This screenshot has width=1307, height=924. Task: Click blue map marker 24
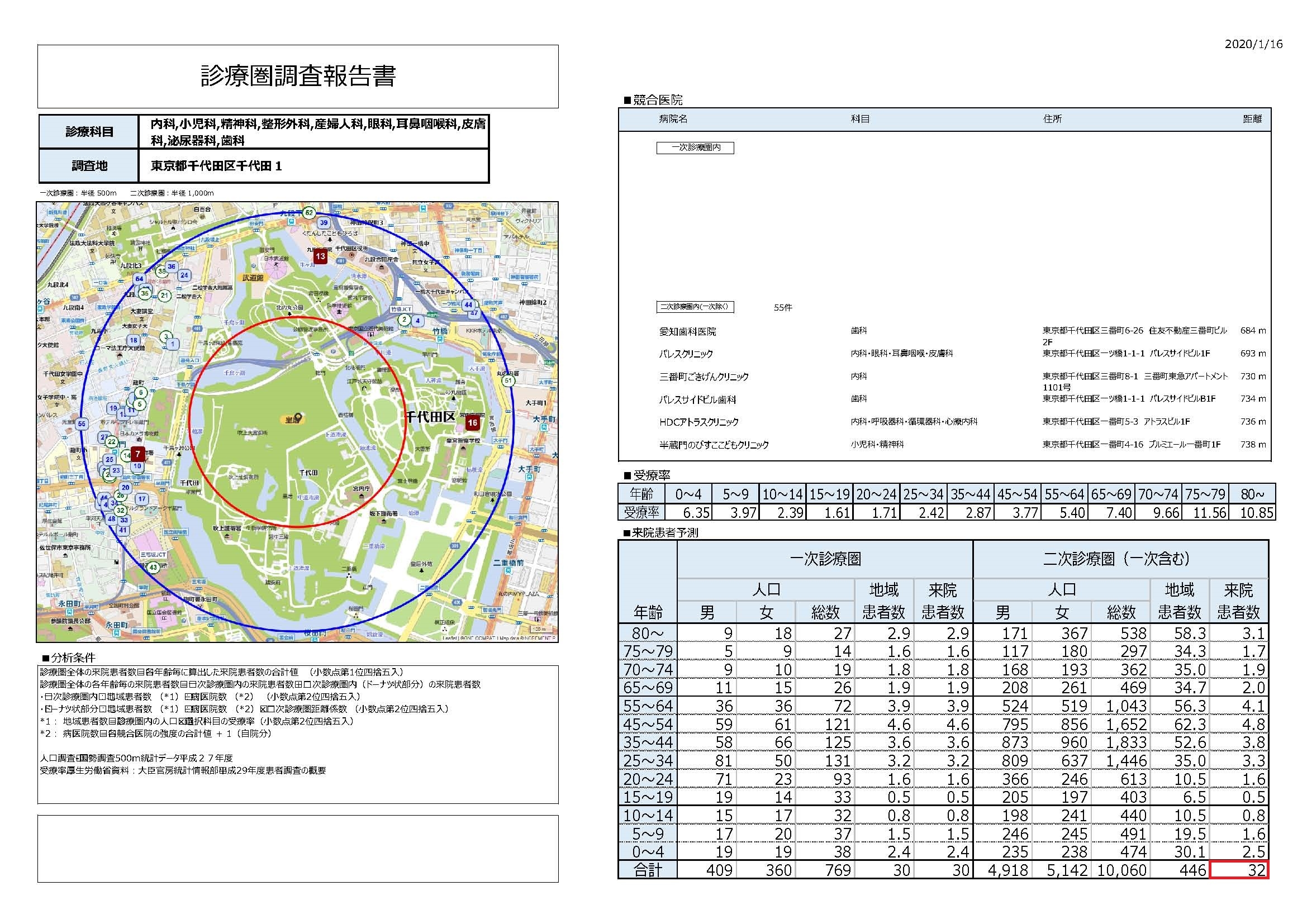pyautogui.click(x=184, y=275)
